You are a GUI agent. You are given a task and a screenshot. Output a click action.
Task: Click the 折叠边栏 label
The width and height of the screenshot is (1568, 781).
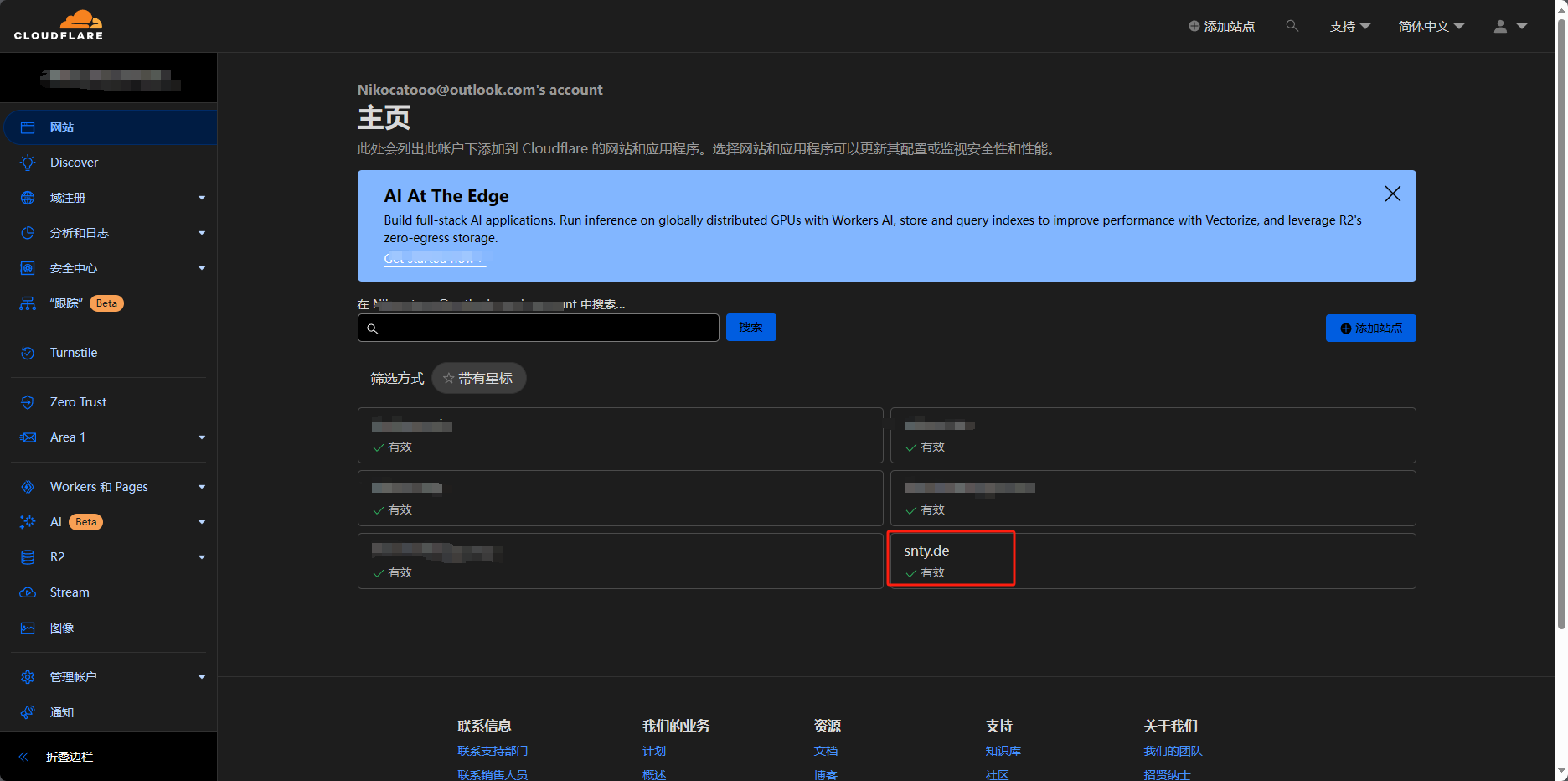(x=70, y=757)
